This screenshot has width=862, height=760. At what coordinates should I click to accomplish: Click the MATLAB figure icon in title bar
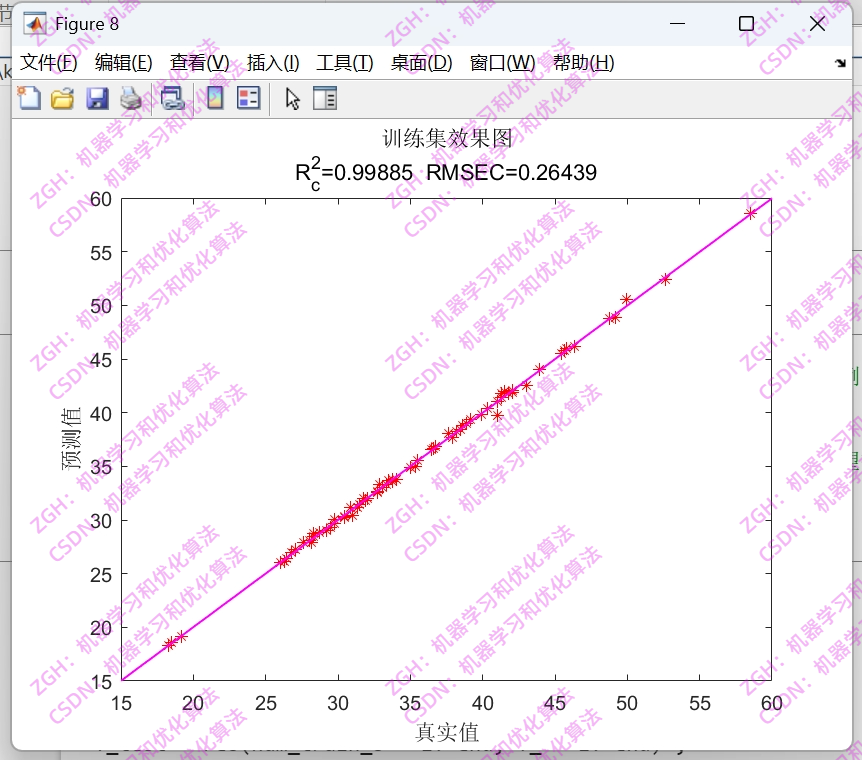tap(36, 22)
